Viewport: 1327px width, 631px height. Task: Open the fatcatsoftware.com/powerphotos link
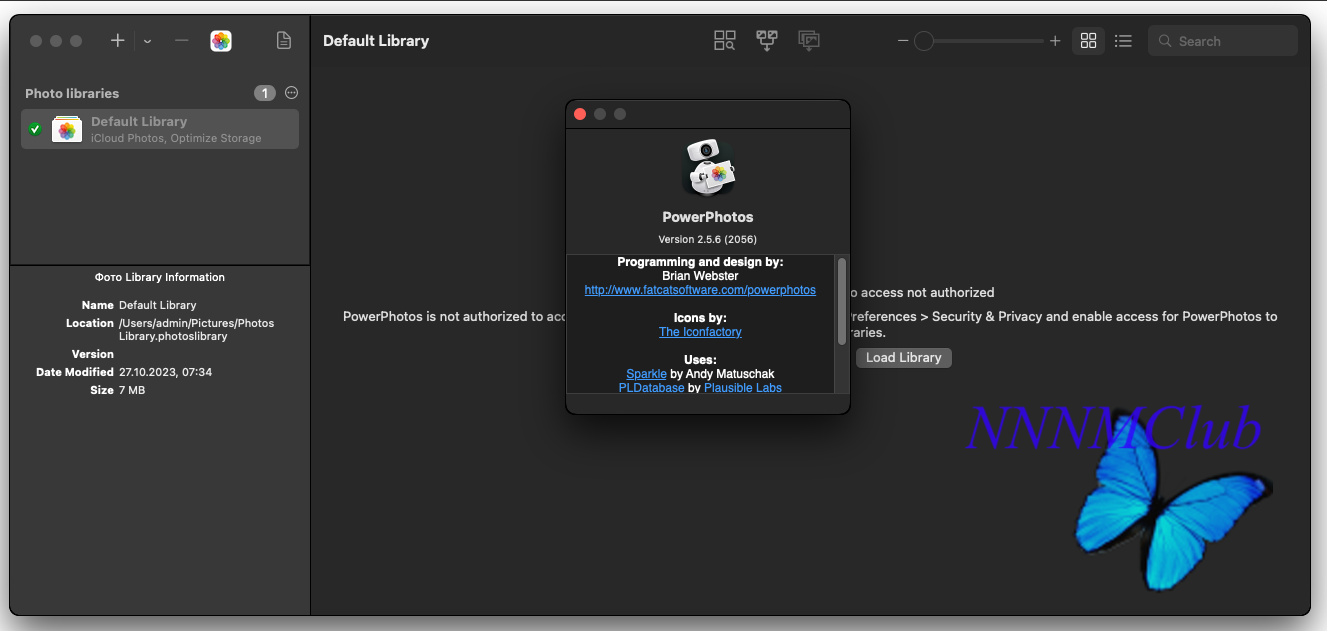[700, 290]
